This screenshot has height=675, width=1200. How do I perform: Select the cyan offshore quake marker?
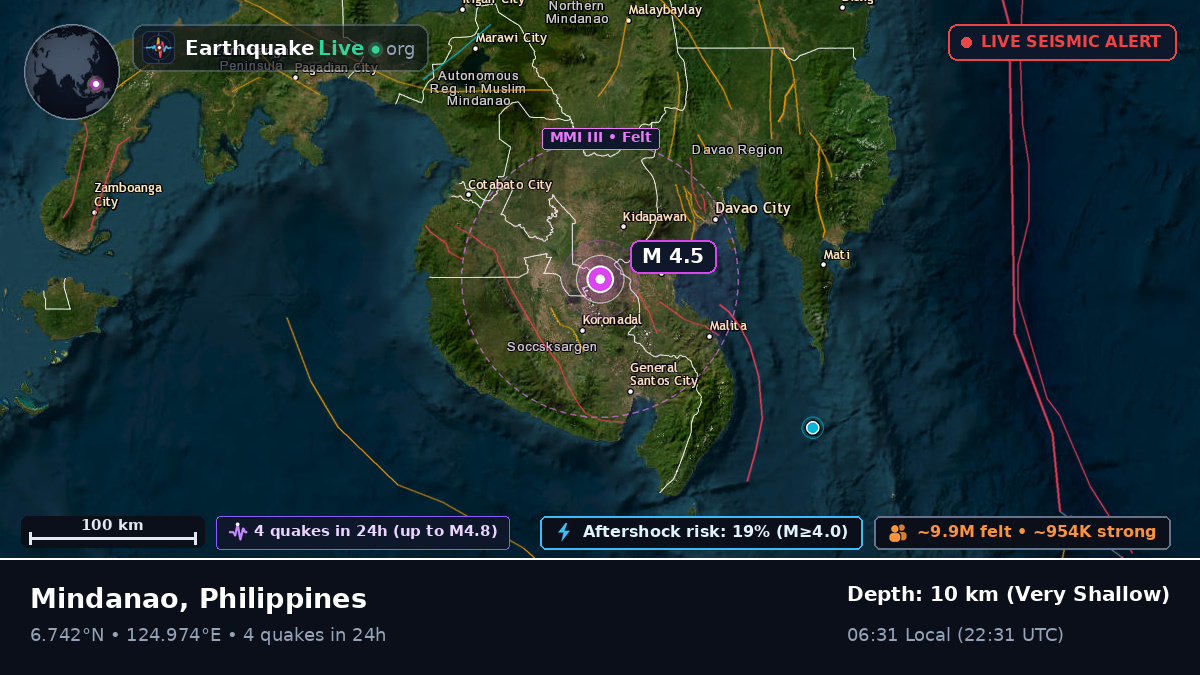(812, 428)
